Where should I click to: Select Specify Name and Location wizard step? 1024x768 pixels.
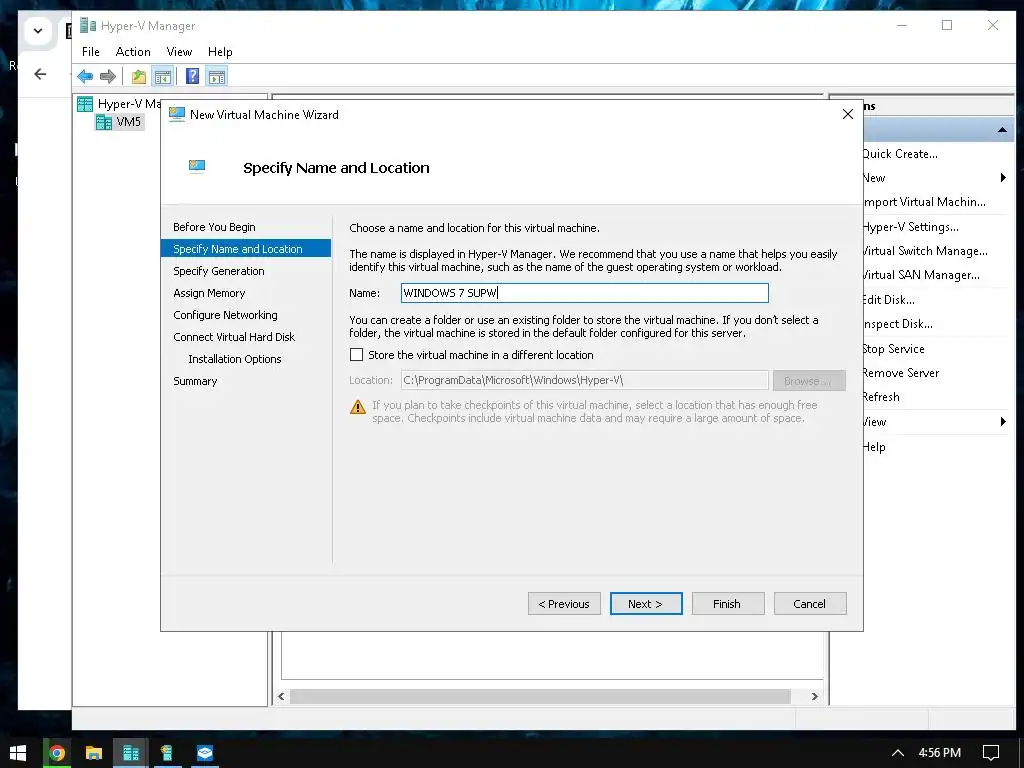(x=246, y=249)
